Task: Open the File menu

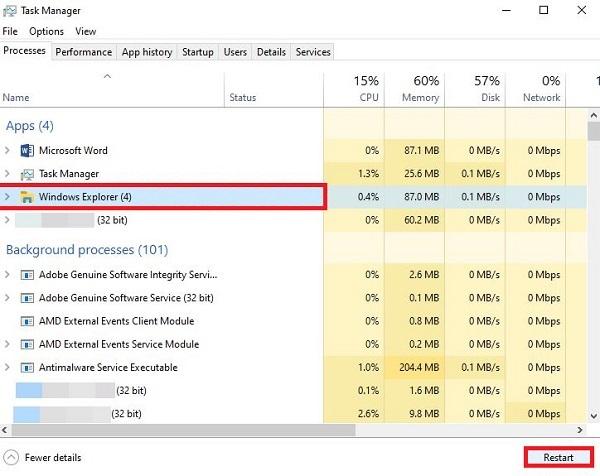Action: pyautogui.click(x=10, y=31)
